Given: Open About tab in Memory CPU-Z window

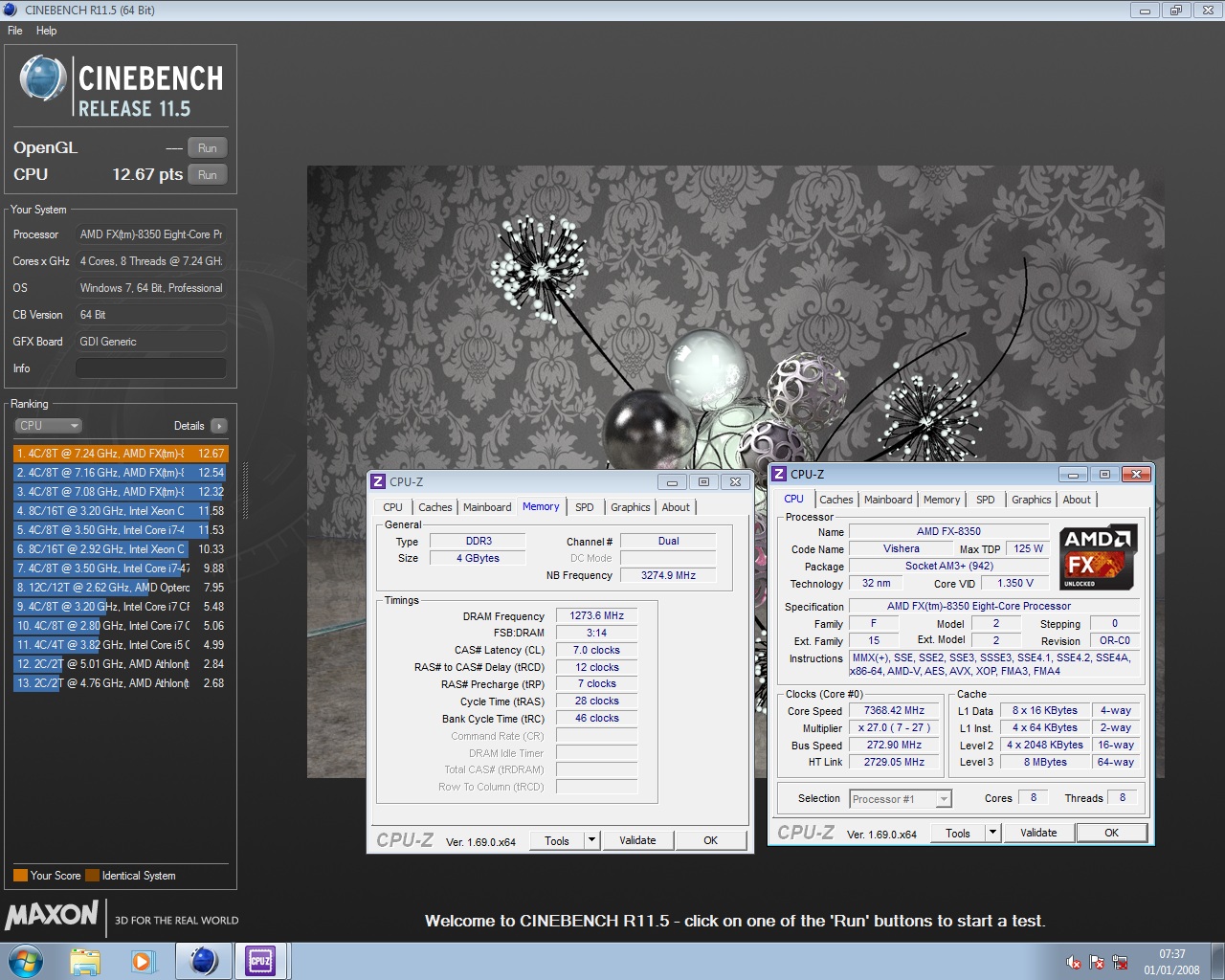Looking at the screenshot, I should coord(676,507).
